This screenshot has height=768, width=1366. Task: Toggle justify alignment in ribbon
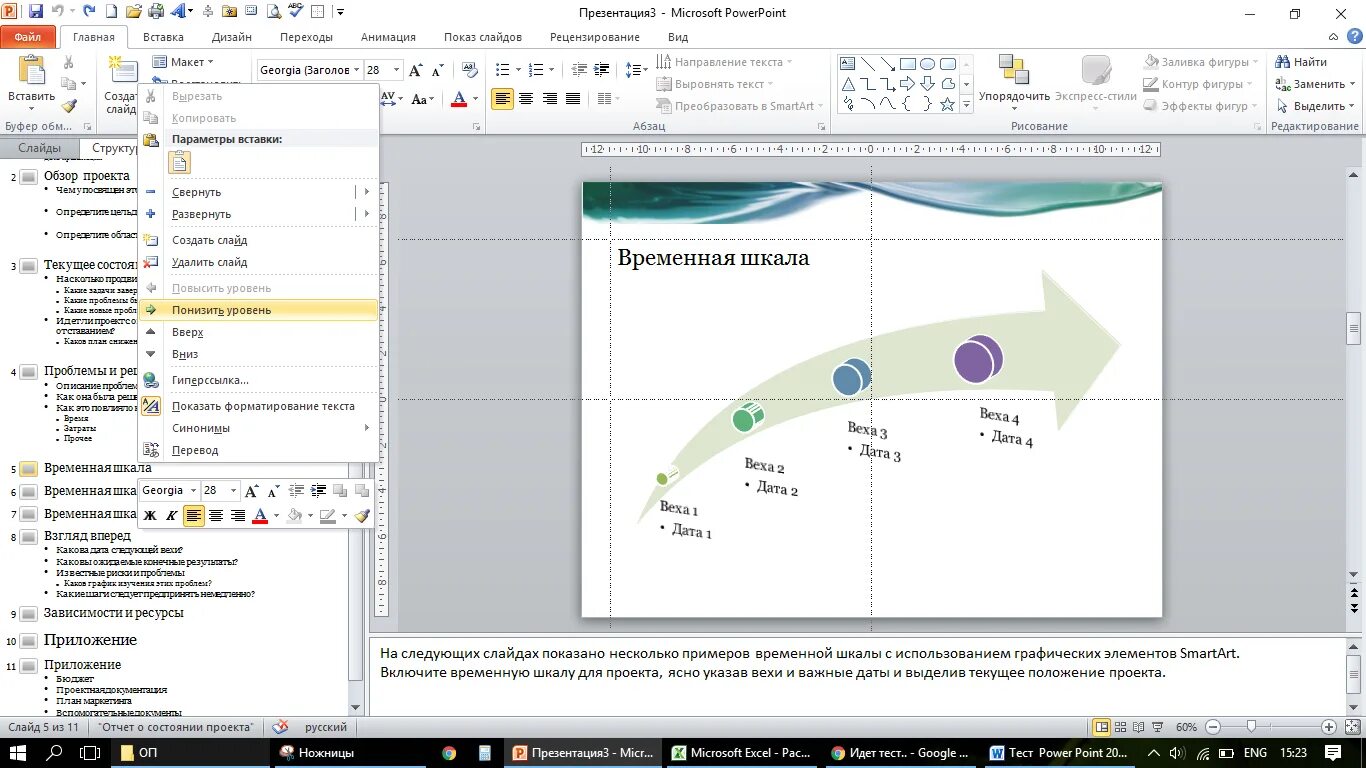click(x=573, y=99)
